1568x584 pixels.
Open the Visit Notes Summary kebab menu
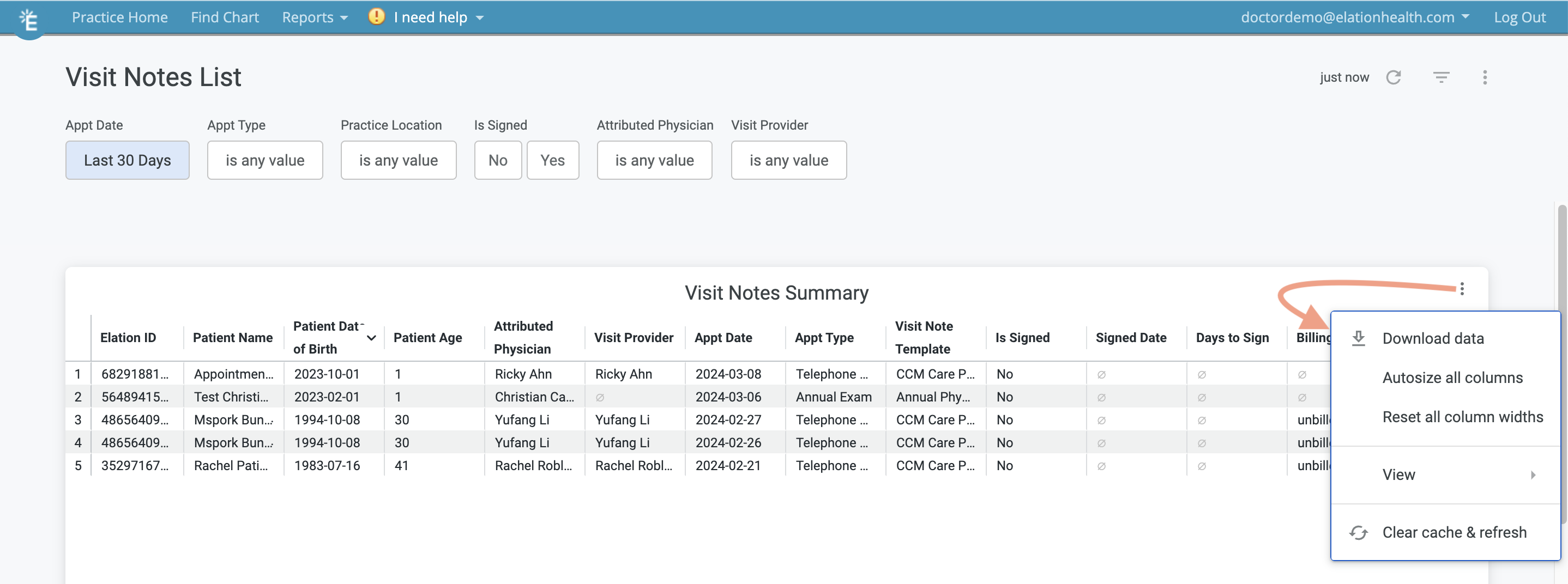pos(1463,289)
